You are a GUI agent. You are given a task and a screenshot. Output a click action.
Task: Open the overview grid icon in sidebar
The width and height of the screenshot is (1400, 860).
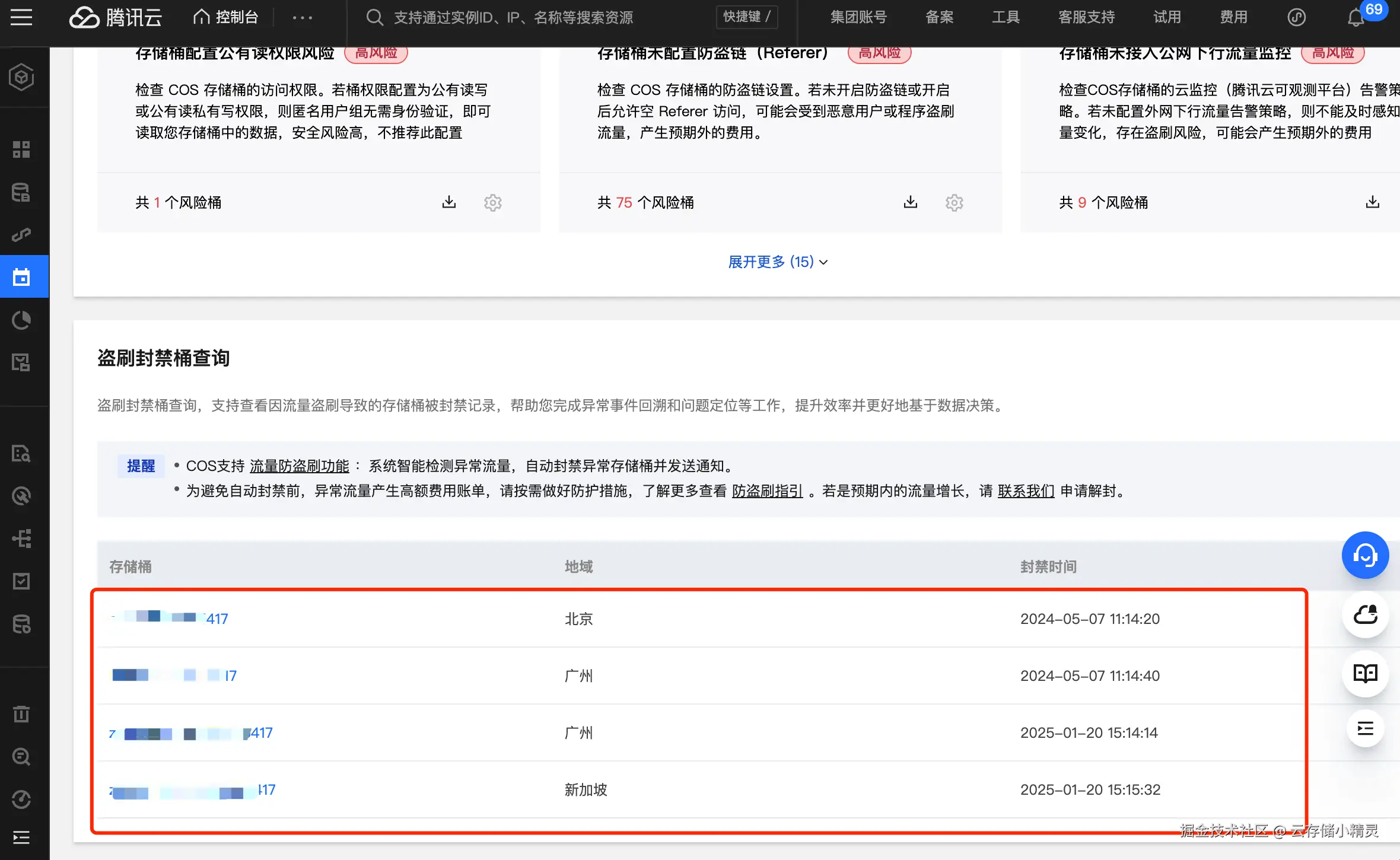pyautogui.click(x=22, y=149)
